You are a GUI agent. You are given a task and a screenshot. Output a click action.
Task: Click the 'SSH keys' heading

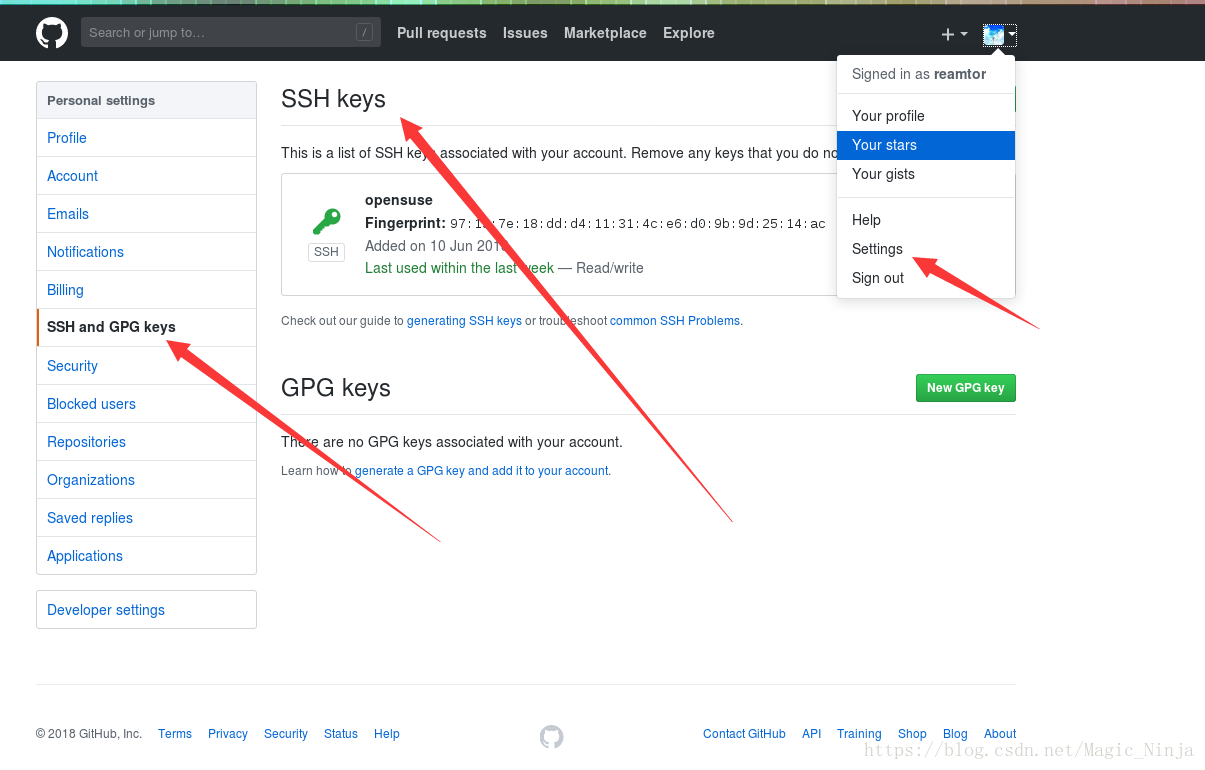(x=333, y=99)
